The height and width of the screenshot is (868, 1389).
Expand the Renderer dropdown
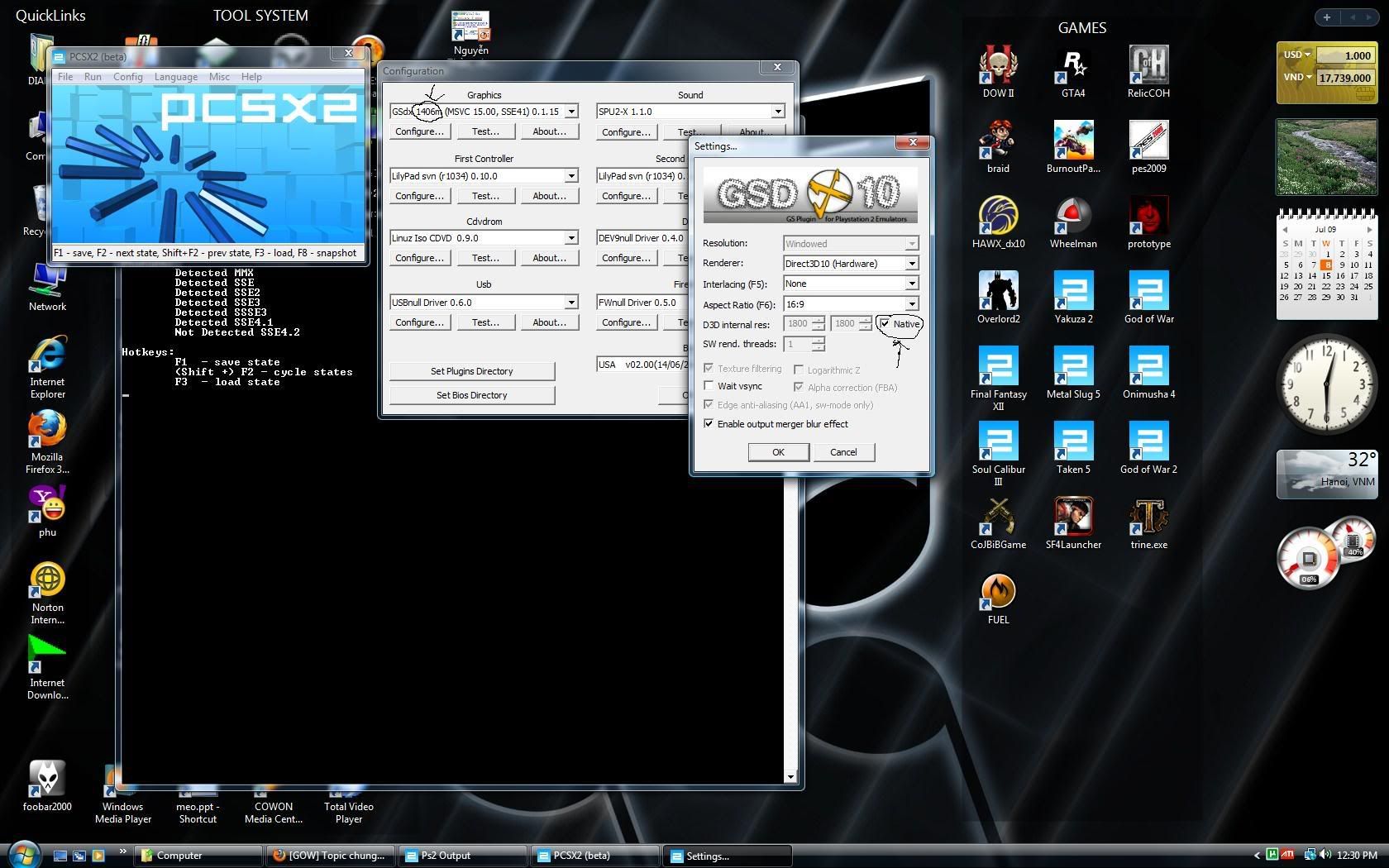(x=911, y=264)
